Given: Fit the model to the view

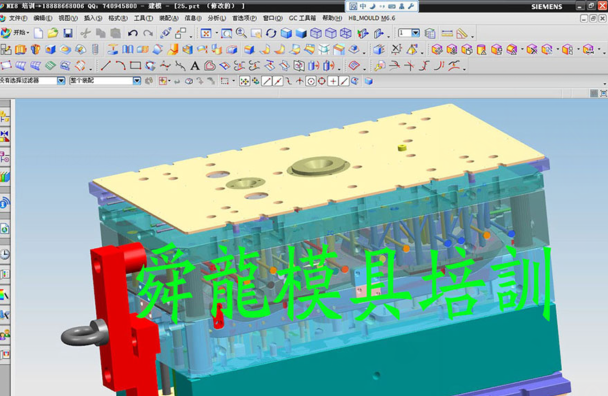Looking at the screenshot, I should 206,33.
